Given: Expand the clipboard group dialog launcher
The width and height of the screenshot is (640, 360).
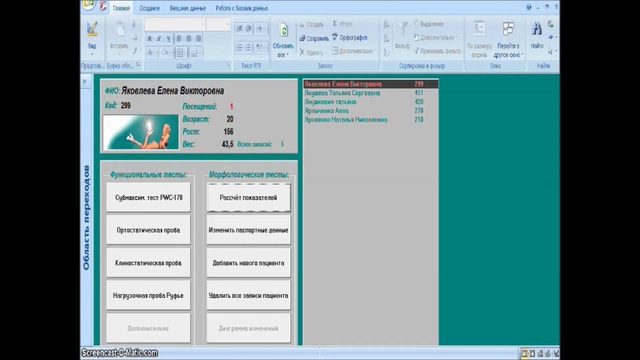Looking at the screenshot, I should (x=138, y=65).
